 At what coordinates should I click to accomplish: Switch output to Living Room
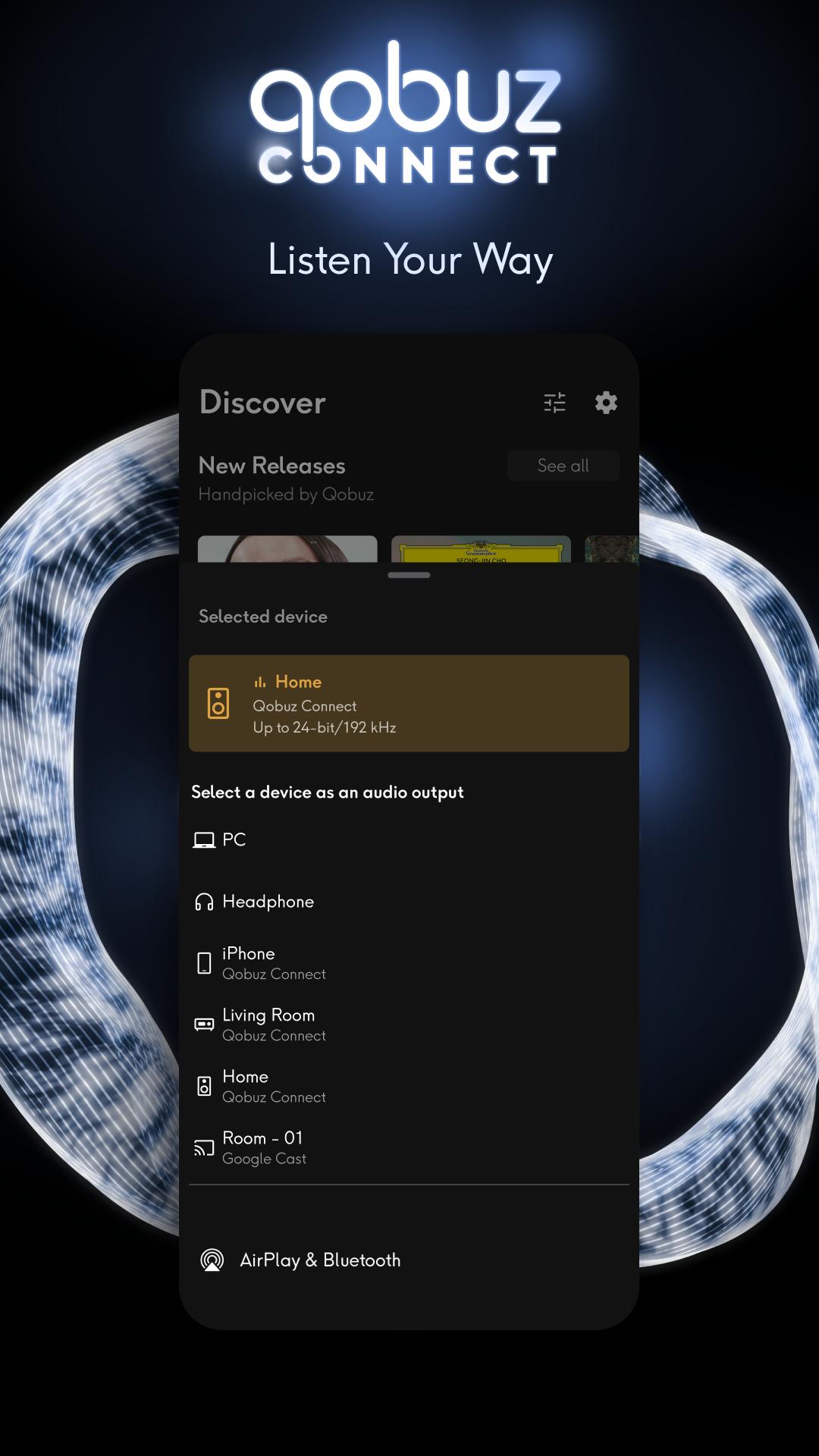coord(274,1025)
